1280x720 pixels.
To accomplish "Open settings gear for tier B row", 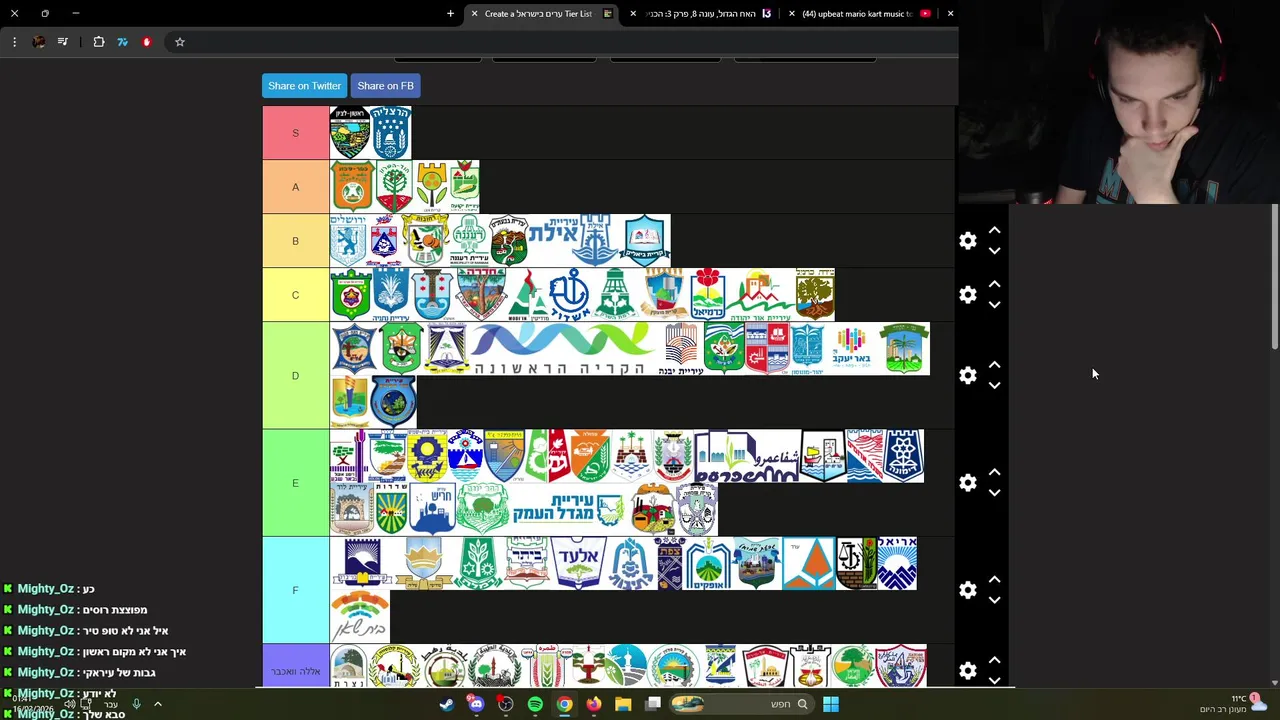I will [x=968, y=241].
